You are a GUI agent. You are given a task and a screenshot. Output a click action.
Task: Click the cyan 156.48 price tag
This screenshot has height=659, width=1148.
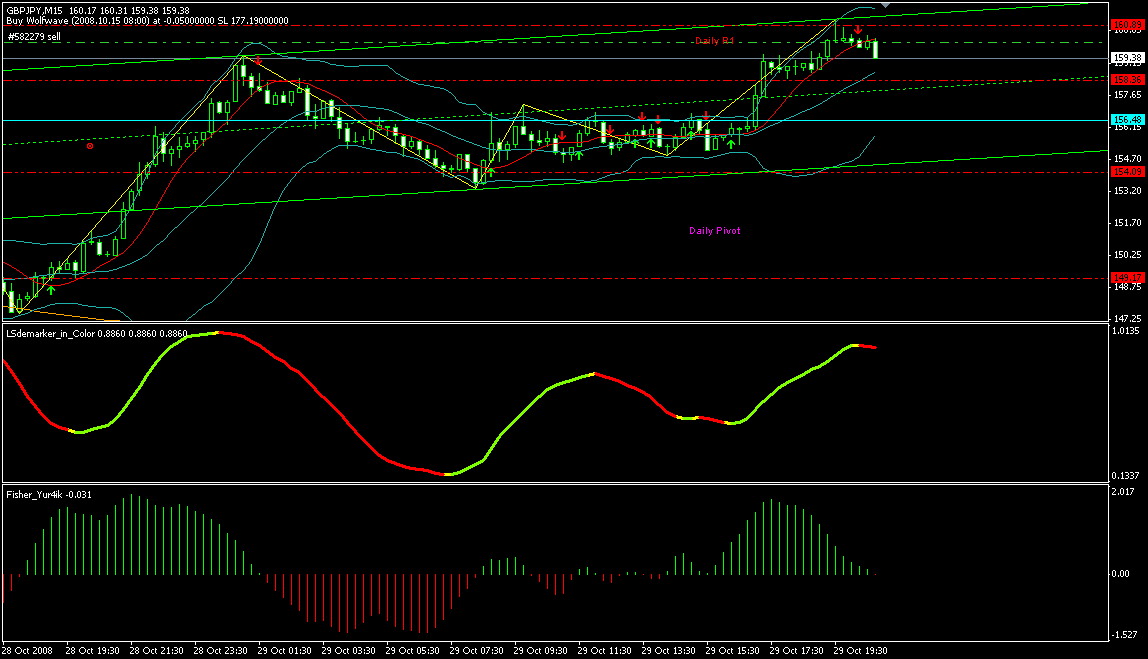1126,119
